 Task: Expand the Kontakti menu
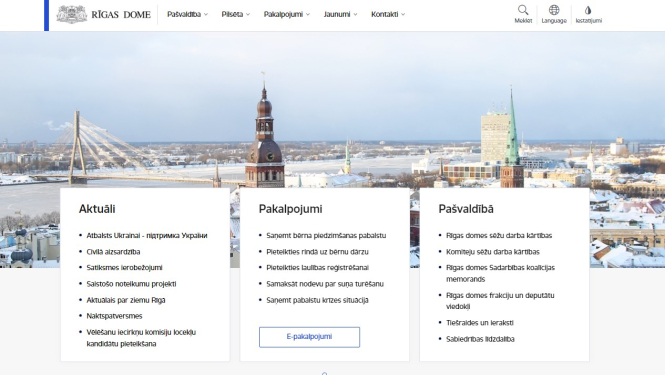[x=388, y=14]
